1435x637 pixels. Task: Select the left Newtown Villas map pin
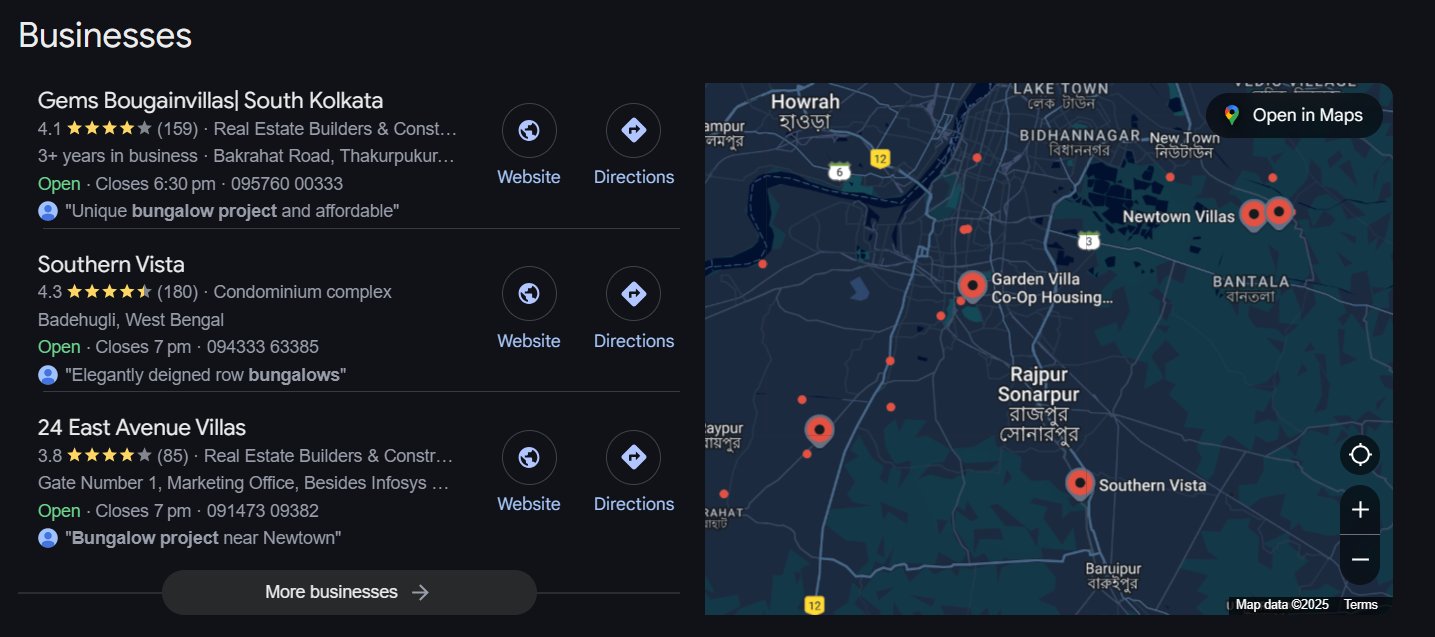coord(1253,214)
